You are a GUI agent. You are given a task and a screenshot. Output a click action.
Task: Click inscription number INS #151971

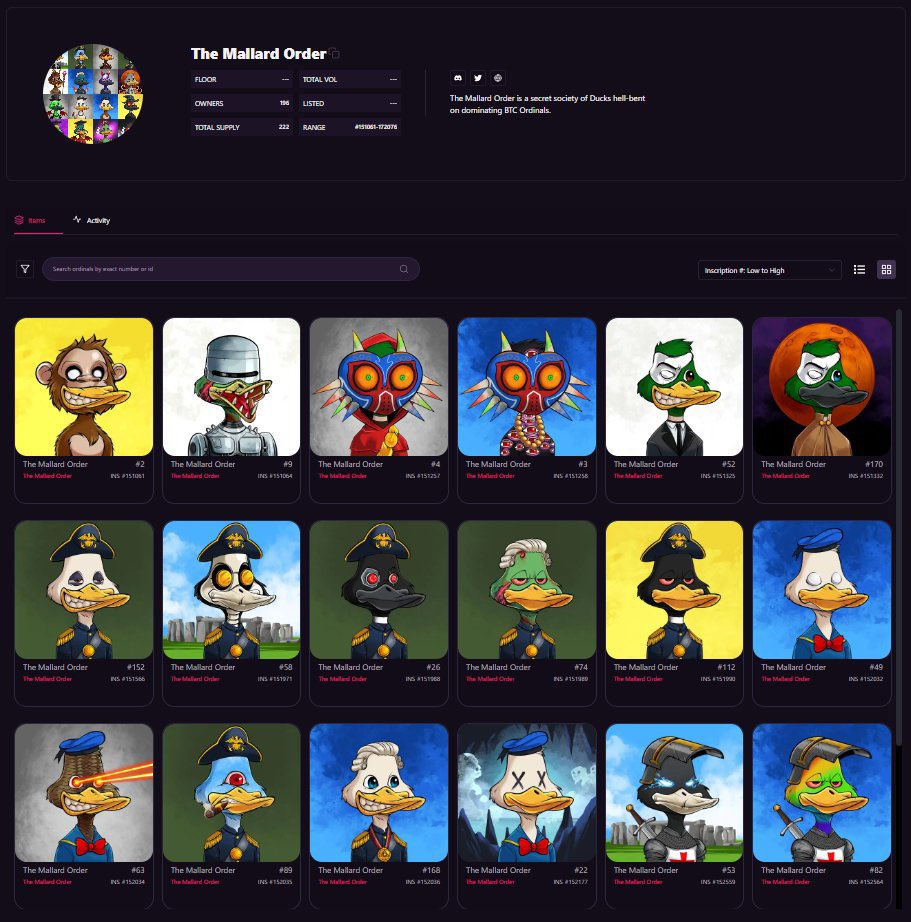[x=275, y=679]
